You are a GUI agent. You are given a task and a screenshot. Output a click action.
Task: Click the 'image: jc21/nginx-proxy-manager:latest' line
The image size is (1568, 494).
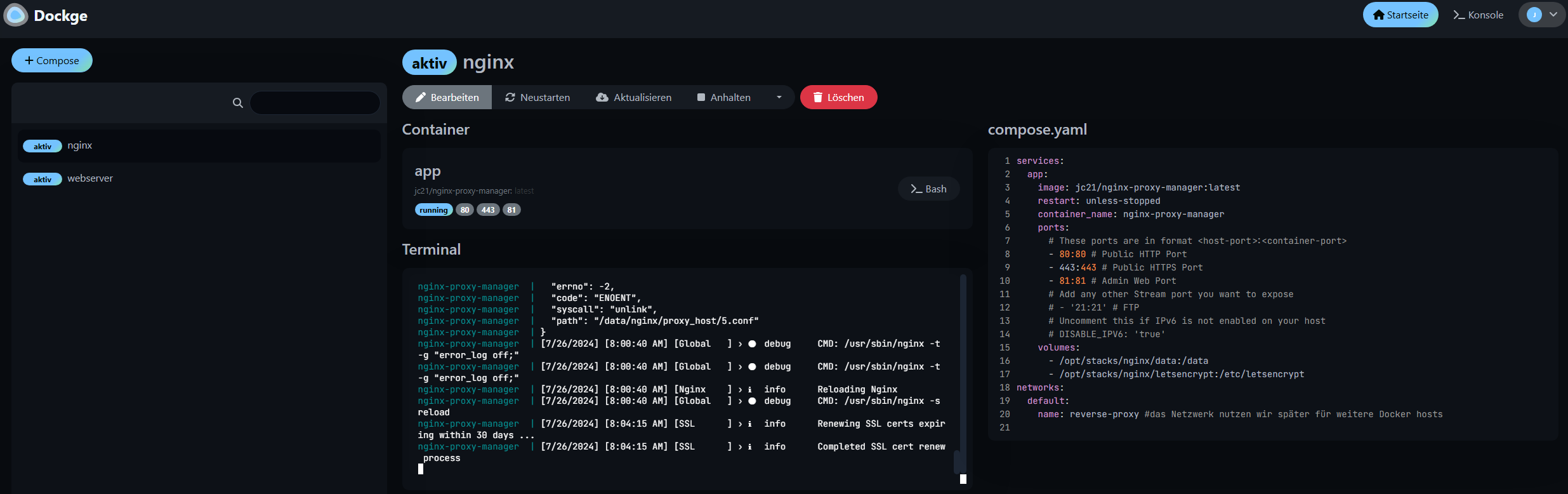click(1139, 187)
